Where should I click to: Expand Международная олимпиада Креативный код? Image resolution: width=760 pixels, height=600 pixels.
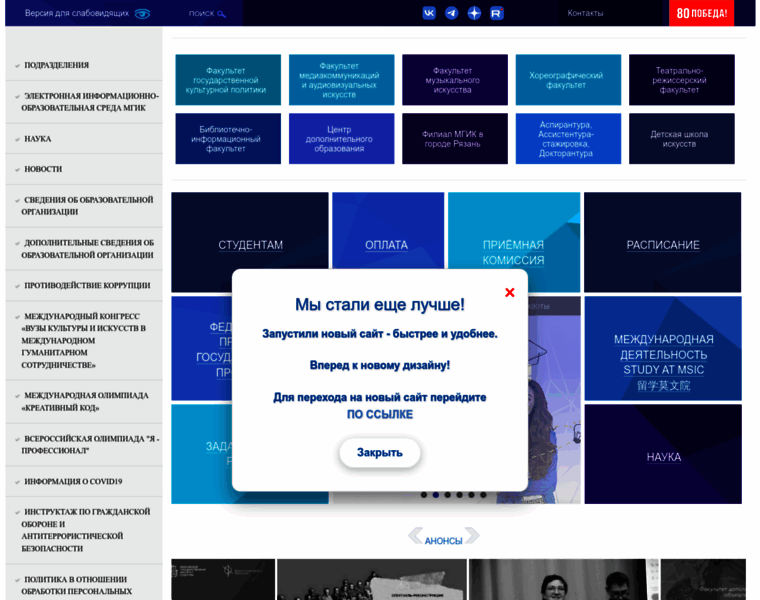pyautogui.click(x=84, y=402)
